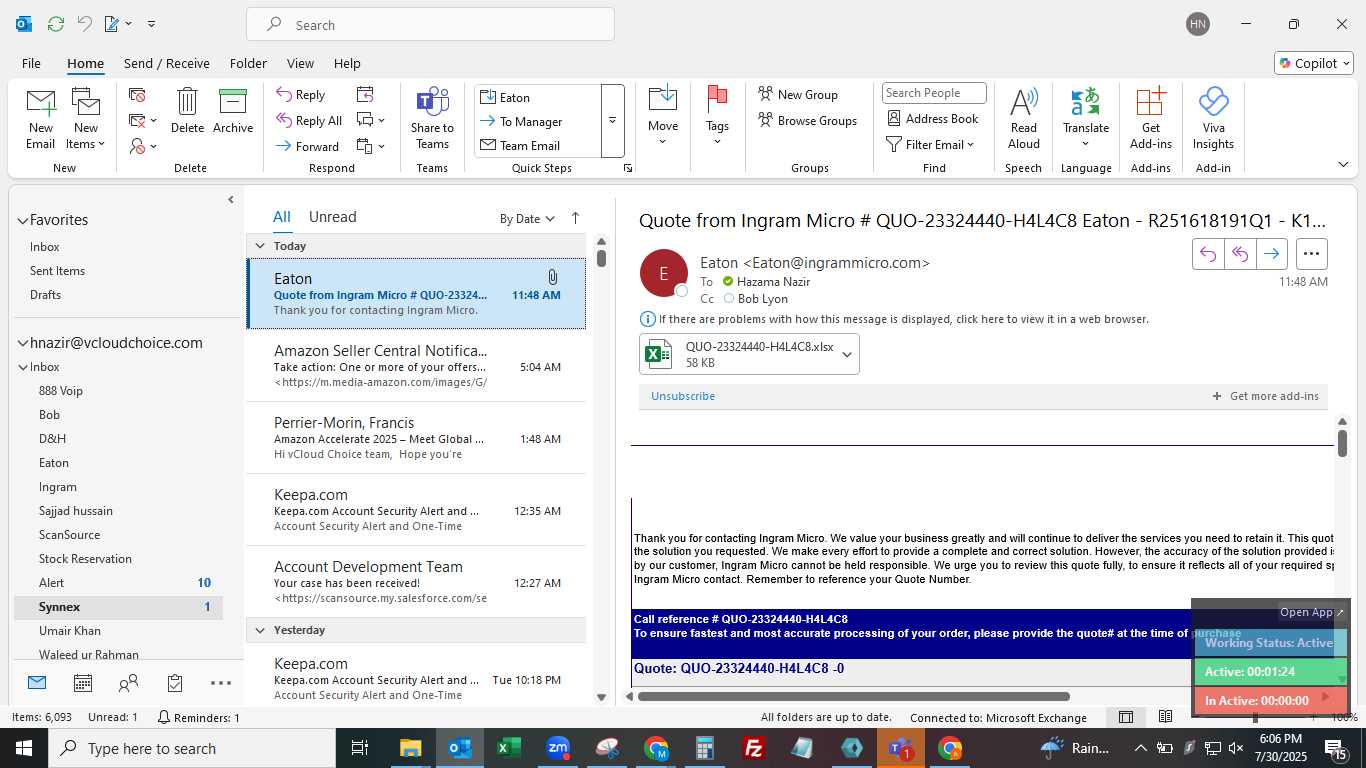Share the email to Teams
This screenshot has height=768, width=1366.
click(432, 118)
